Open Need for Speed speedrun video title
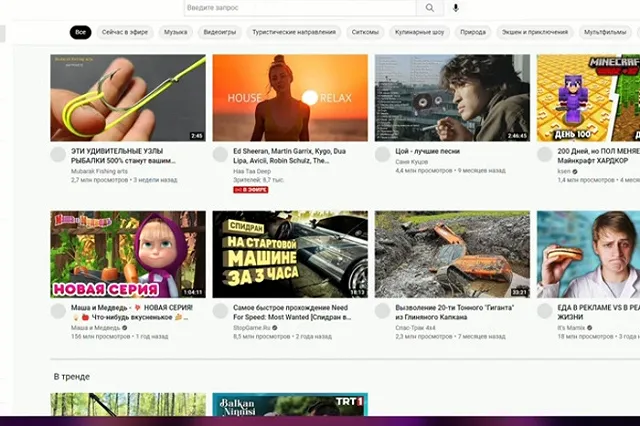Image resolution: width=640 pixels, height=426 pixels. point(292,311)
